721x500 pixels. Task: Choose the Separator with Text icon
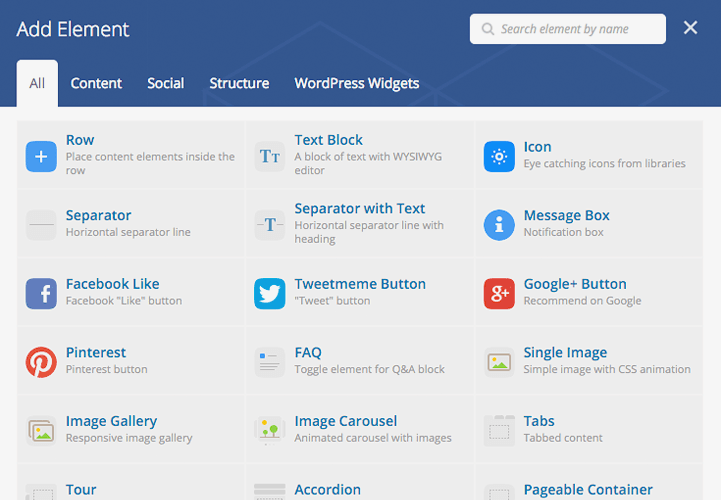coord(269,225)
